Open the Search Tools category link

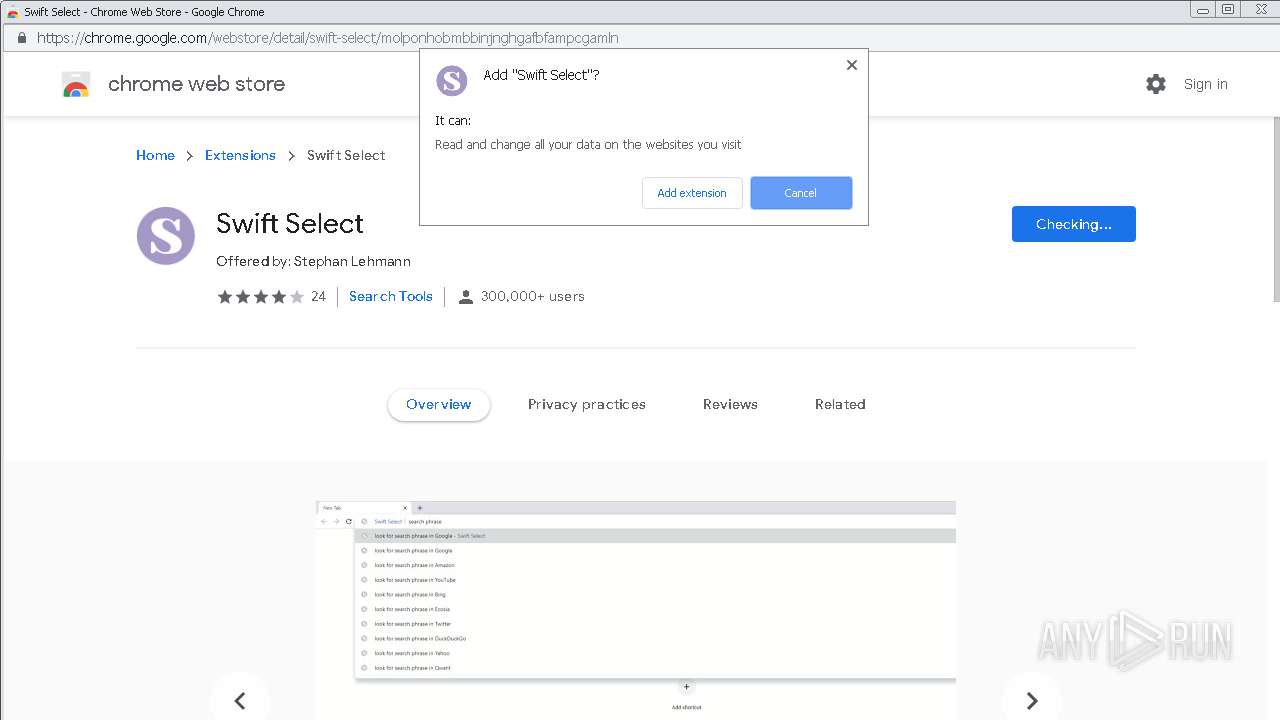click(x=391, y=296)
